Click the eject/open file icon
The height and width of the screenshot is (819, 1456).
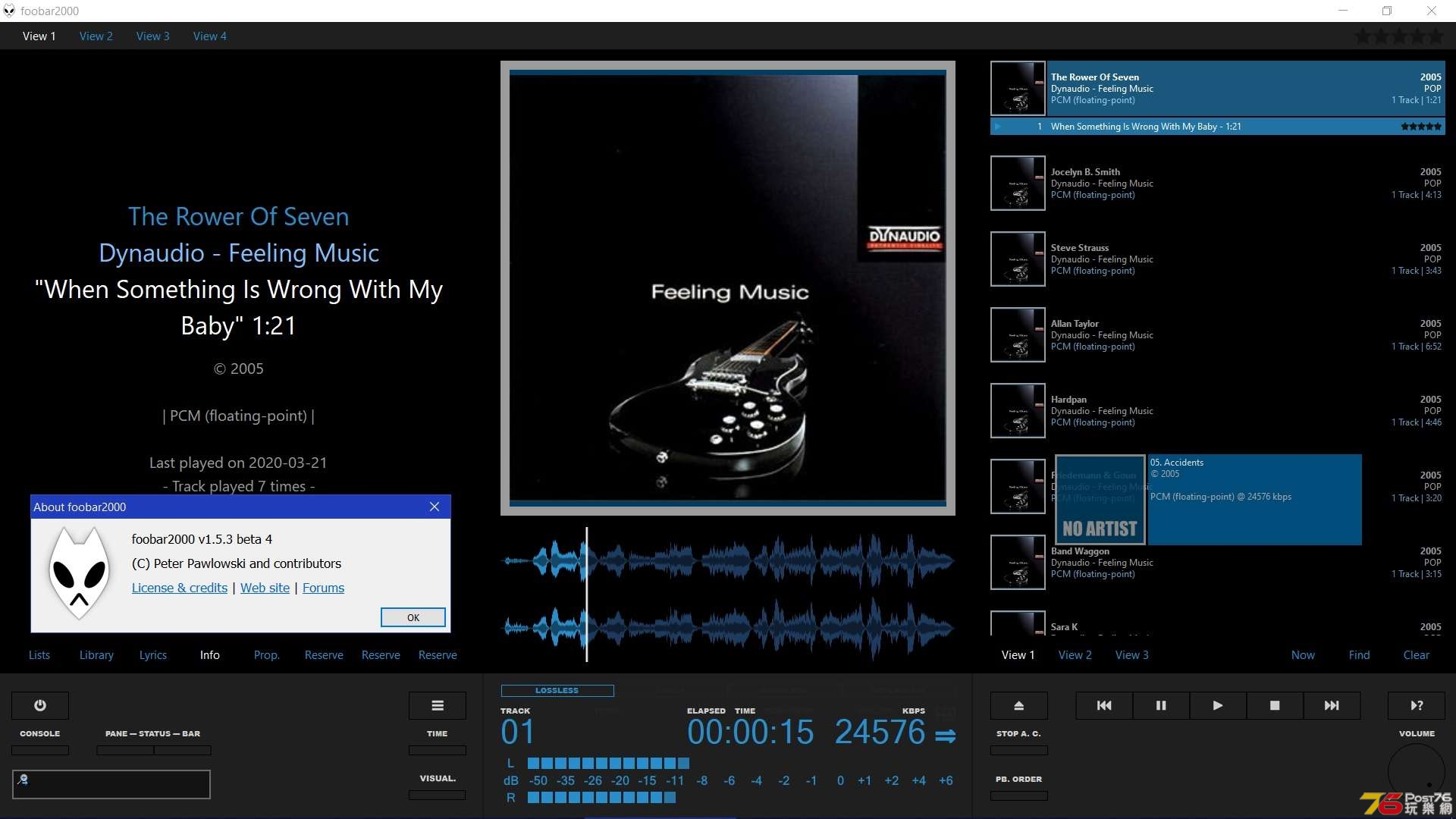1018,705
